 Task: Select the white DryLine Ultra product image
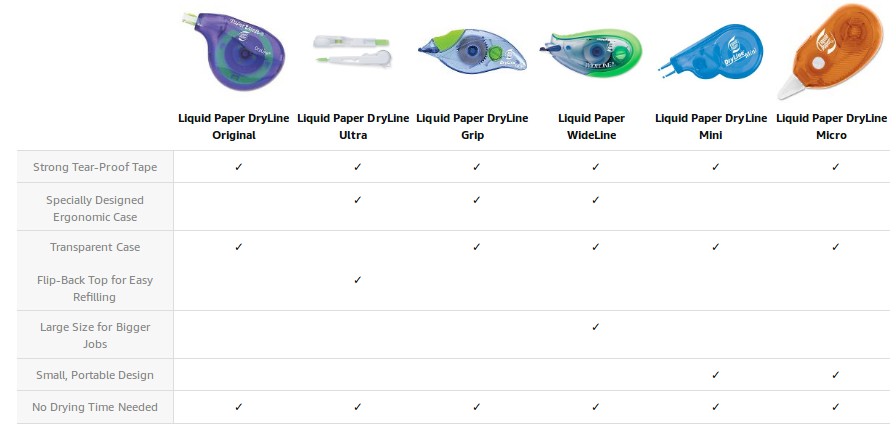click(x=356, y=50)
